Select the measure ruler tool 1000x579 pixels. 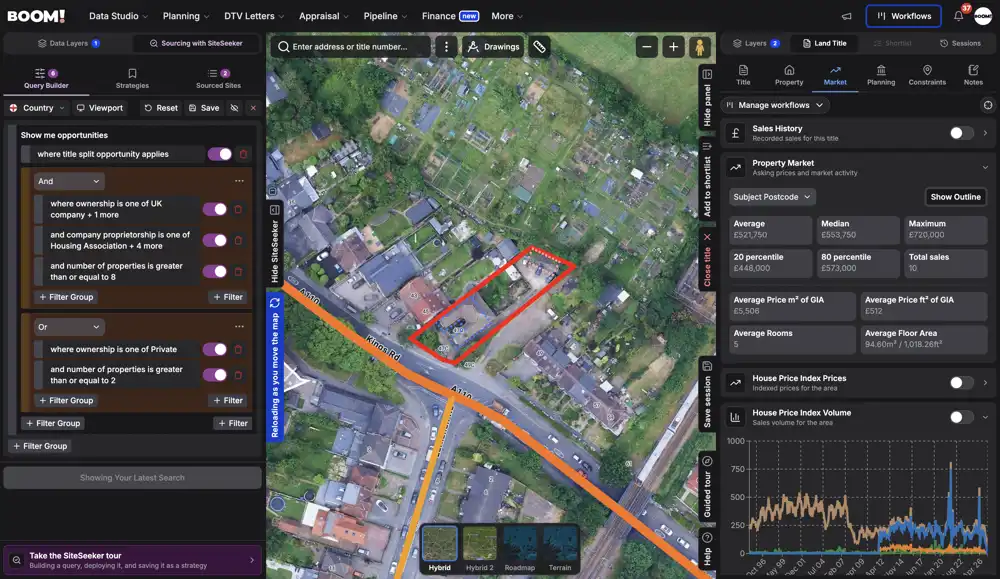[x=540, y=47]
